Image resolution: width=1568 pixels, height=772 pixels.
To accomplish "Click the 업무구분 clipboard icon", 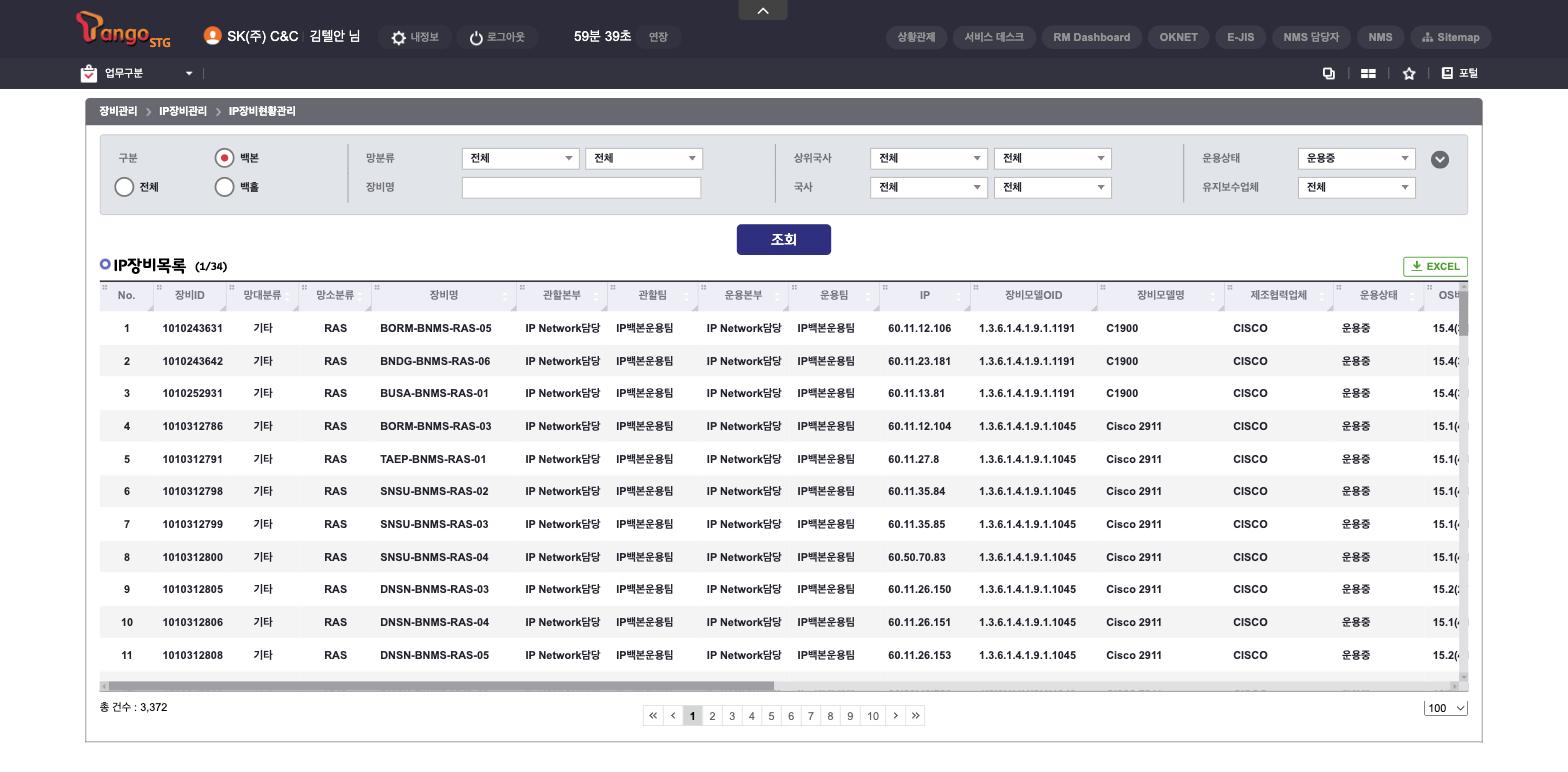I will pyautogui.click(x=89, y=73).
